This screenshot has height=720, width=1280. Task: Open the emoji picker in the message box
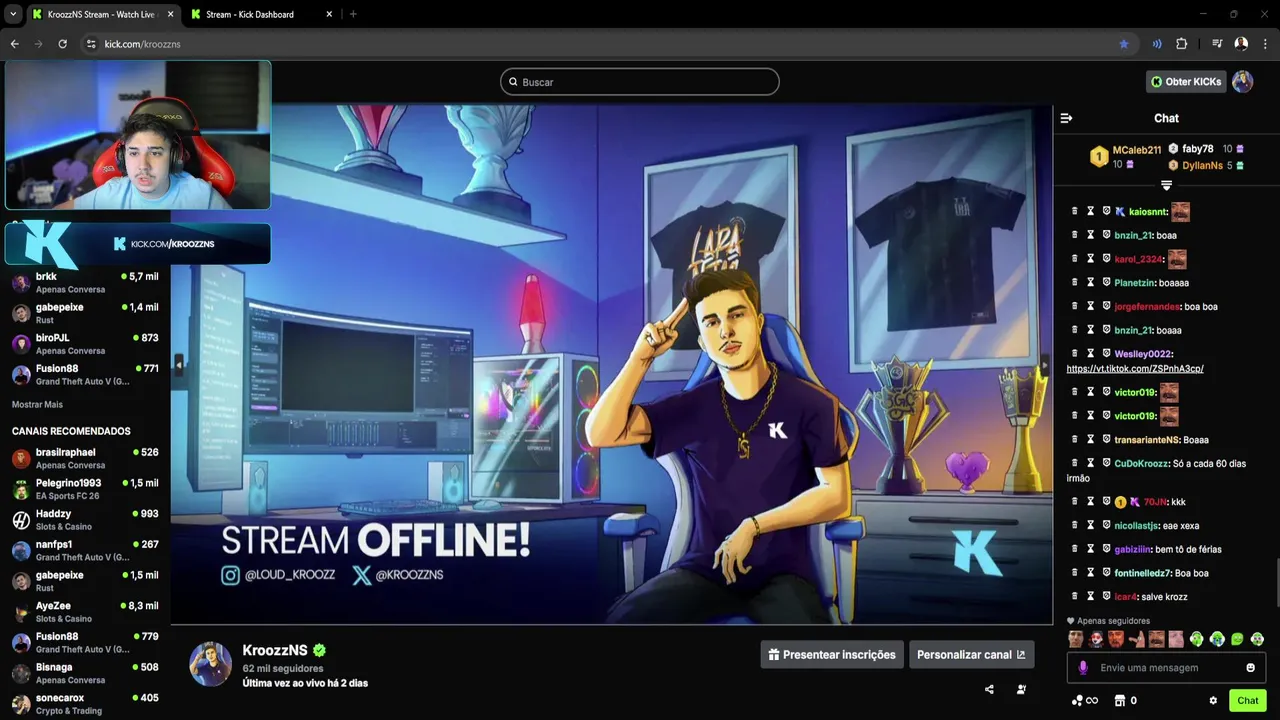tap(1250, 668)
